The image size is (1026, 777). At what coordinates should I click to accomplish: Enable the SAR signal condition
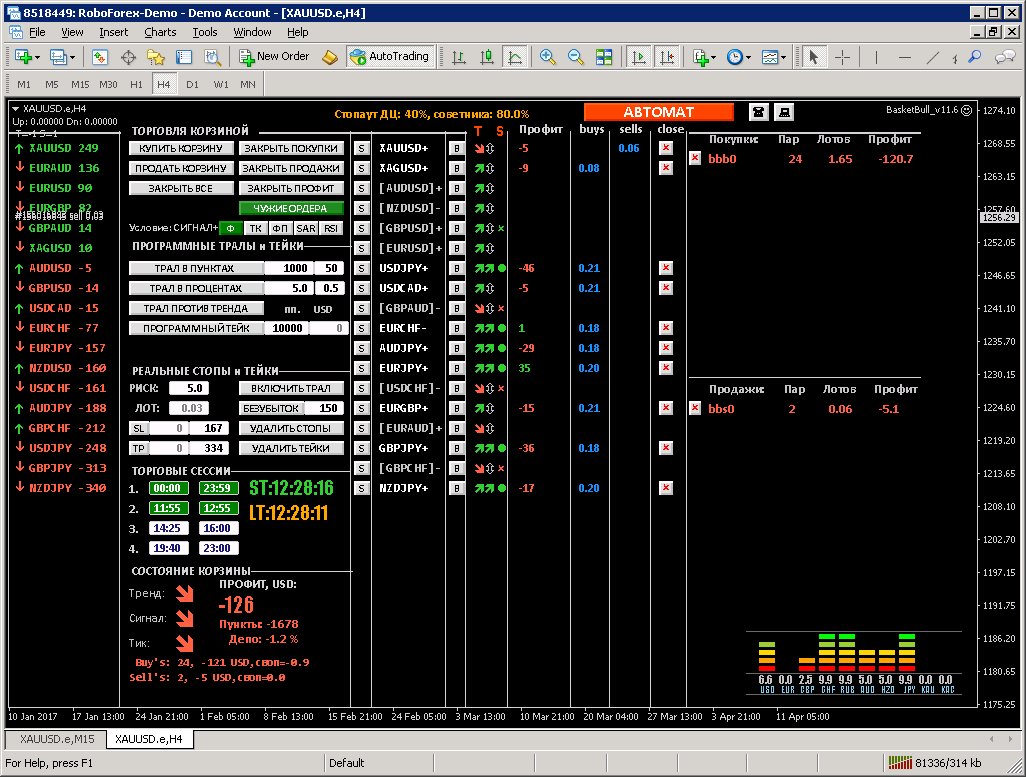point(306,228)
